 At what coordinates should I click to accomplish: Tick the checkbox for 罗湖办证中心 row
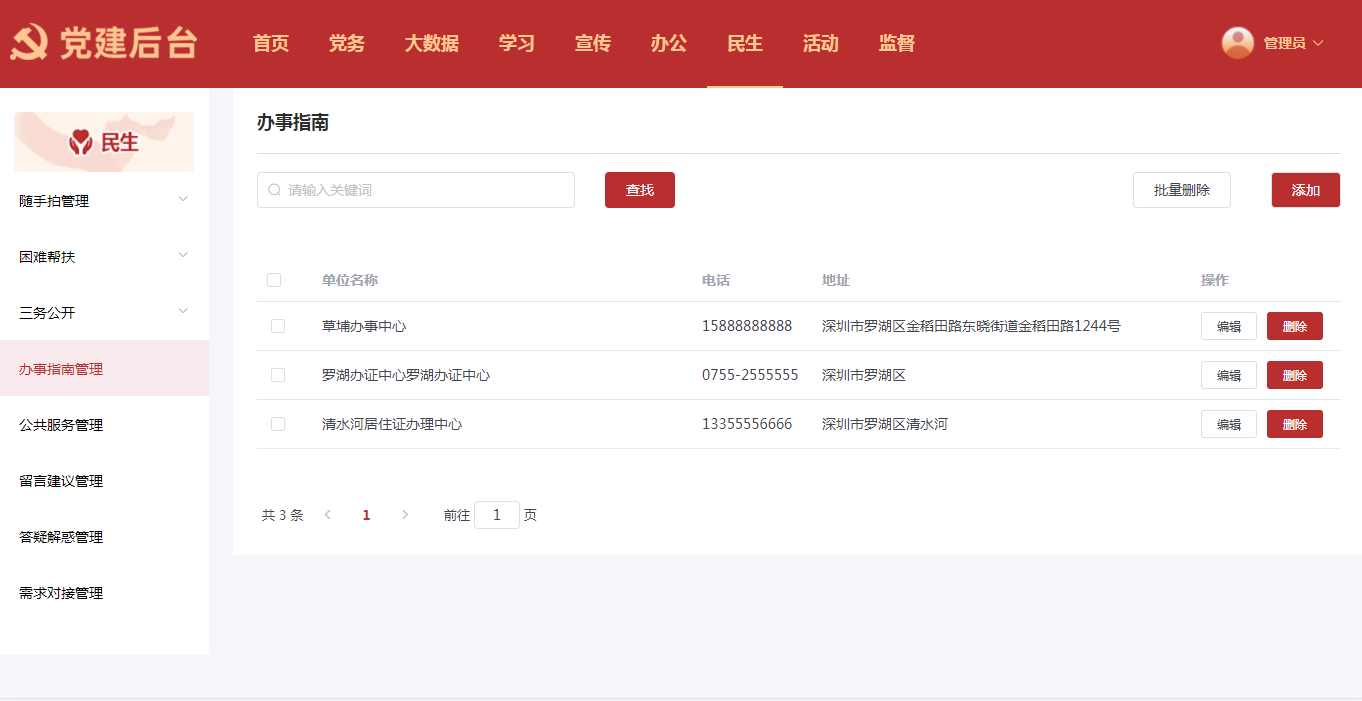click(278, 375)
